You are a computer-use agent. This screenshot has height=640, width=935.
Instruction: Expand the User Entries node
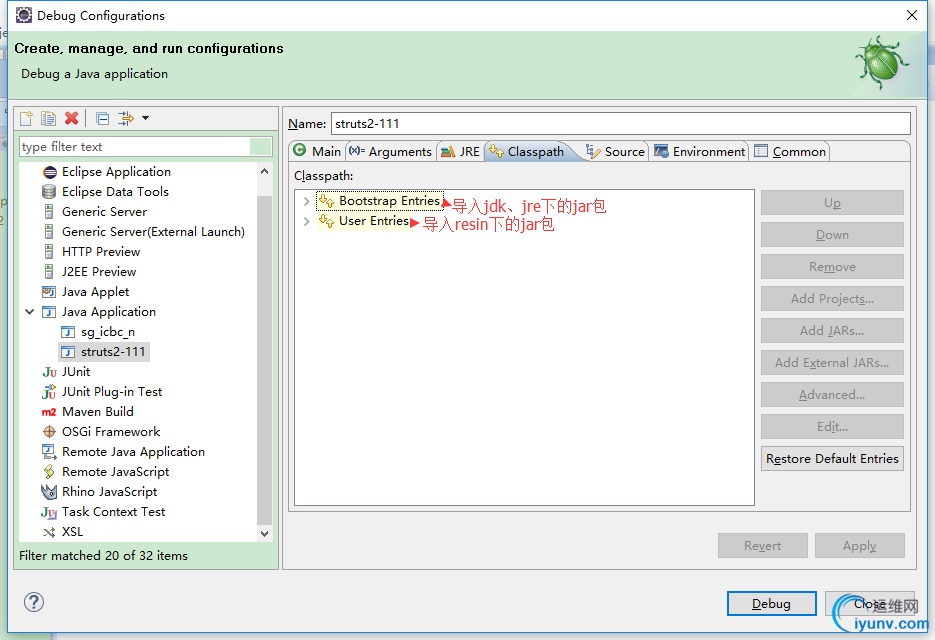coord(306,221)
